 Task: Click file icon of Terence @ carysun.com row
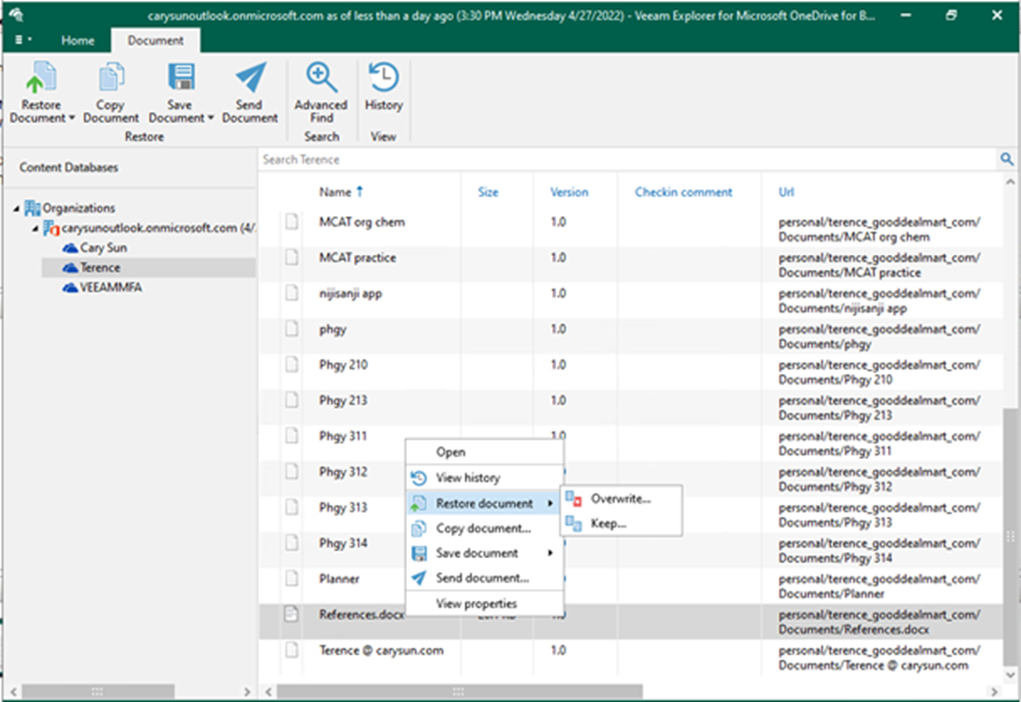coord(292,649)
